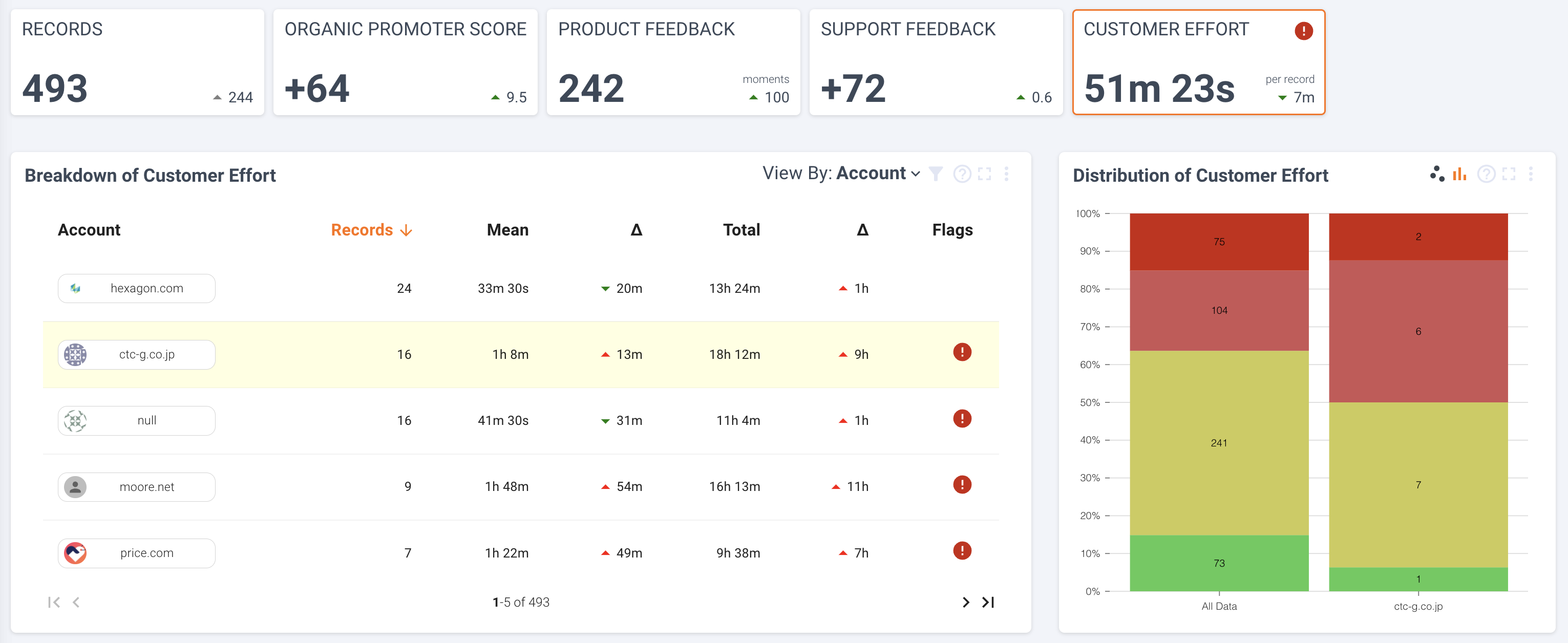1568x643 pixels.
Task: Expand Breakdown of Customer Effort to fullscreen
Action: pos(984,175)
